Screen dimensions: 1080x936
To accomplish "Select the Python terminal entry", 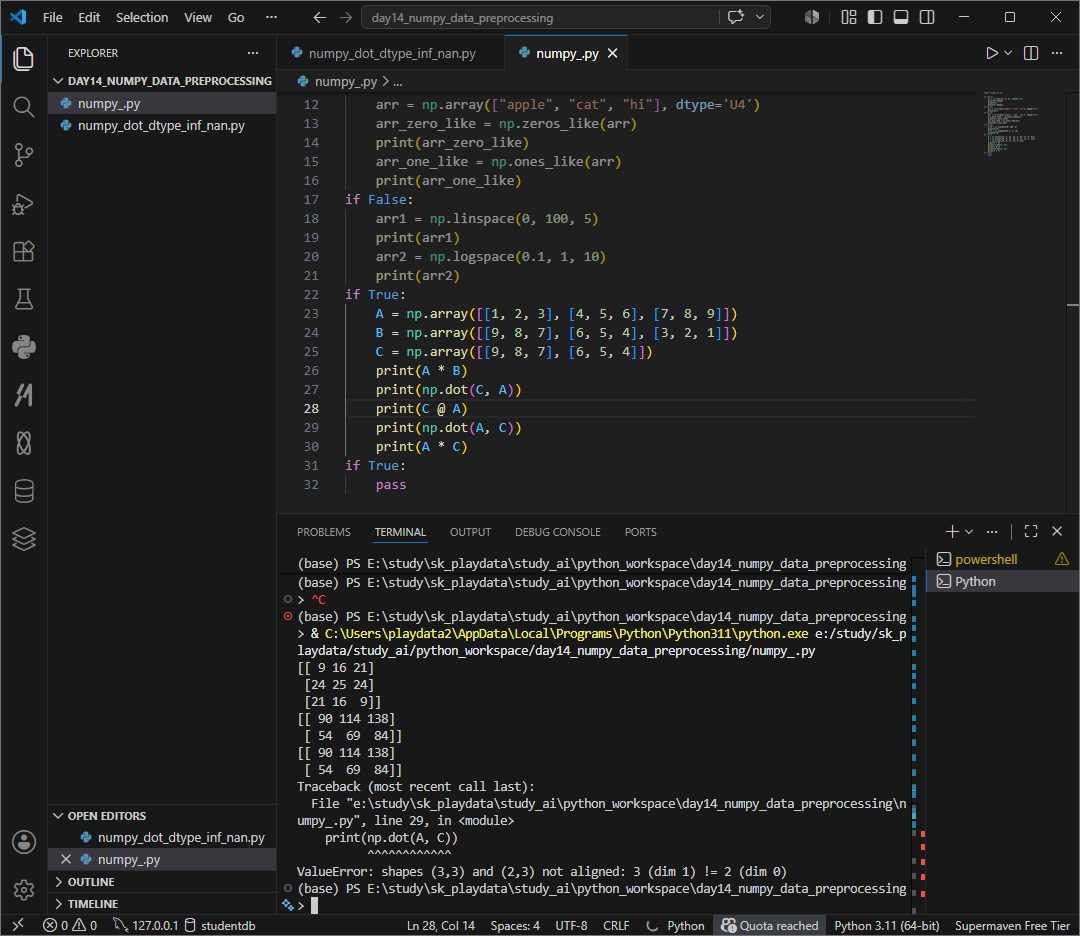I will point(1003,581).
